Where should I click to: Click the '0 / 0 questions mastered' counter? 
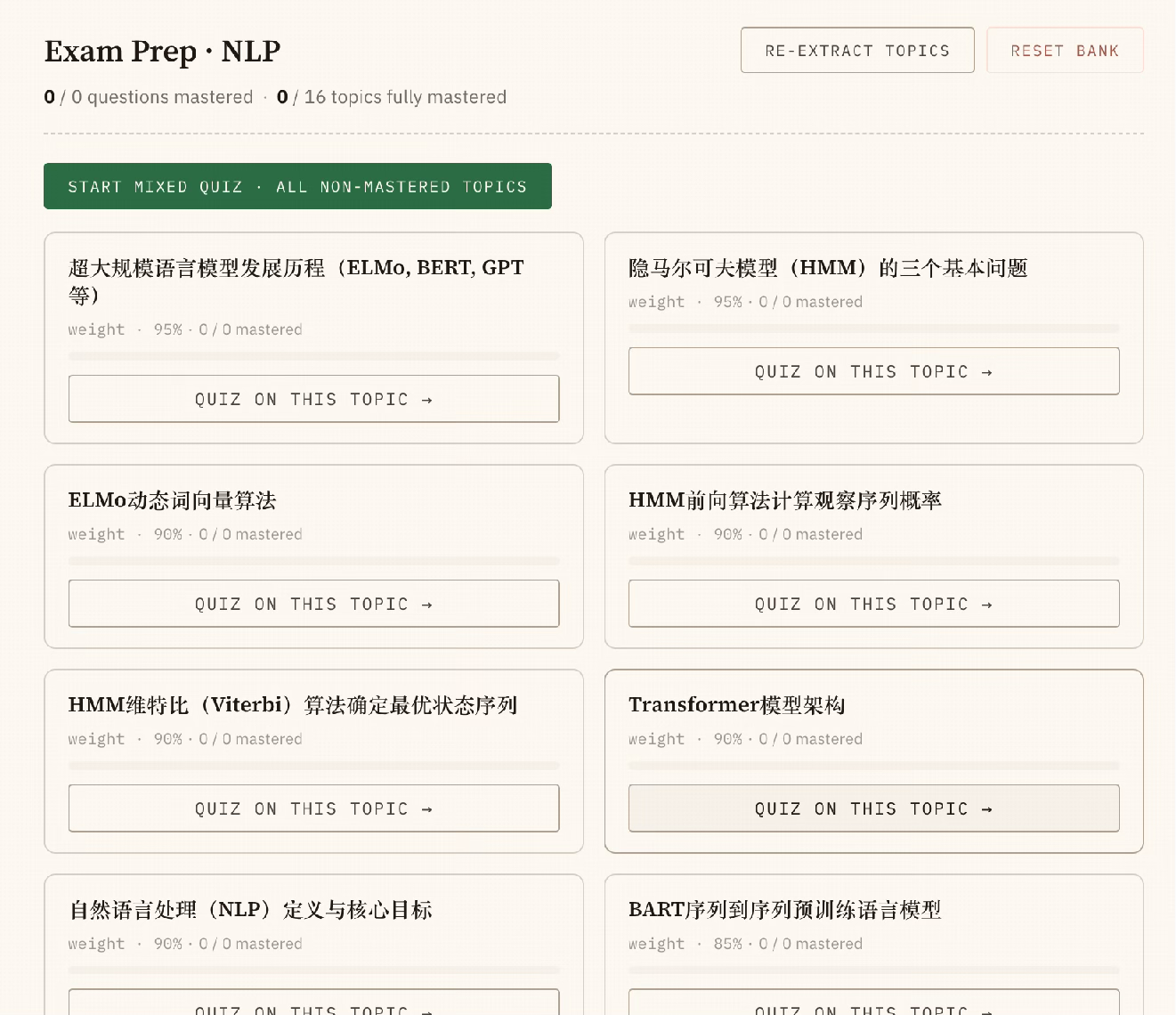click(x=149, y=97)
